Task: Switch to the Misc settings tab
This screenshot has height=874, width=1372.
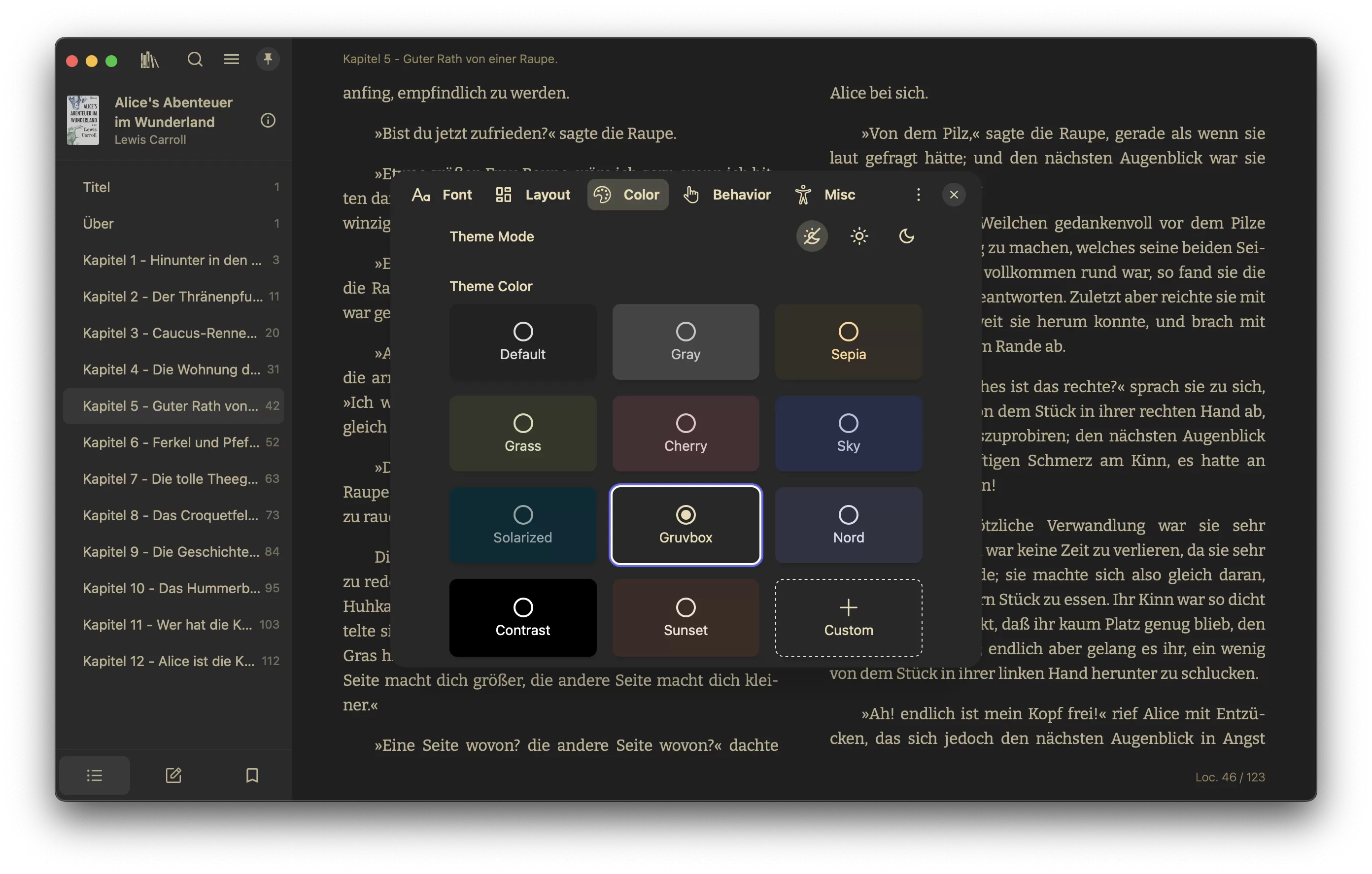Action: tap(824, 194)
